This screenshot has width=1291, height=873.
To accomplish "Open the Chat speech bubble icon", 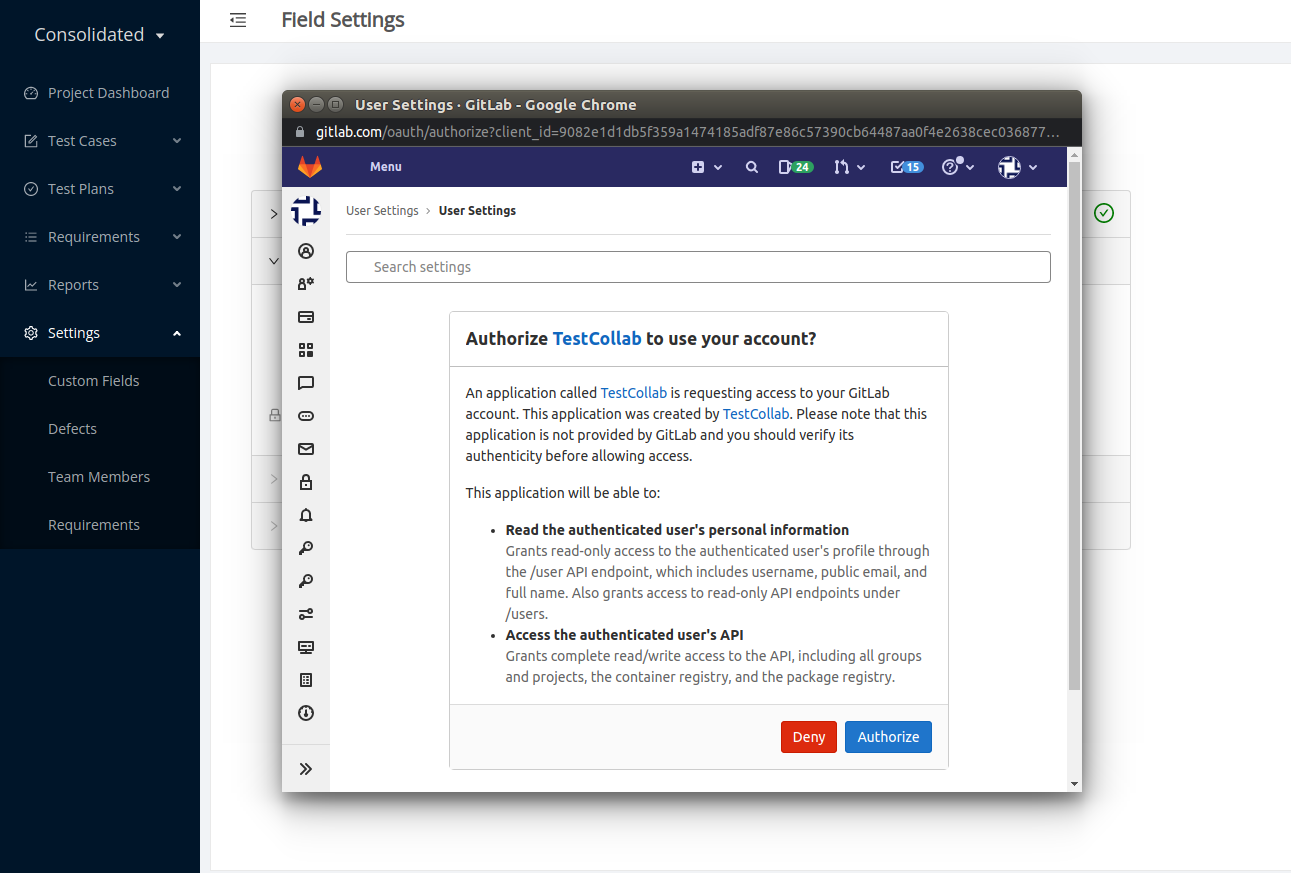I will pyautogui.click(x=306, y=383).
